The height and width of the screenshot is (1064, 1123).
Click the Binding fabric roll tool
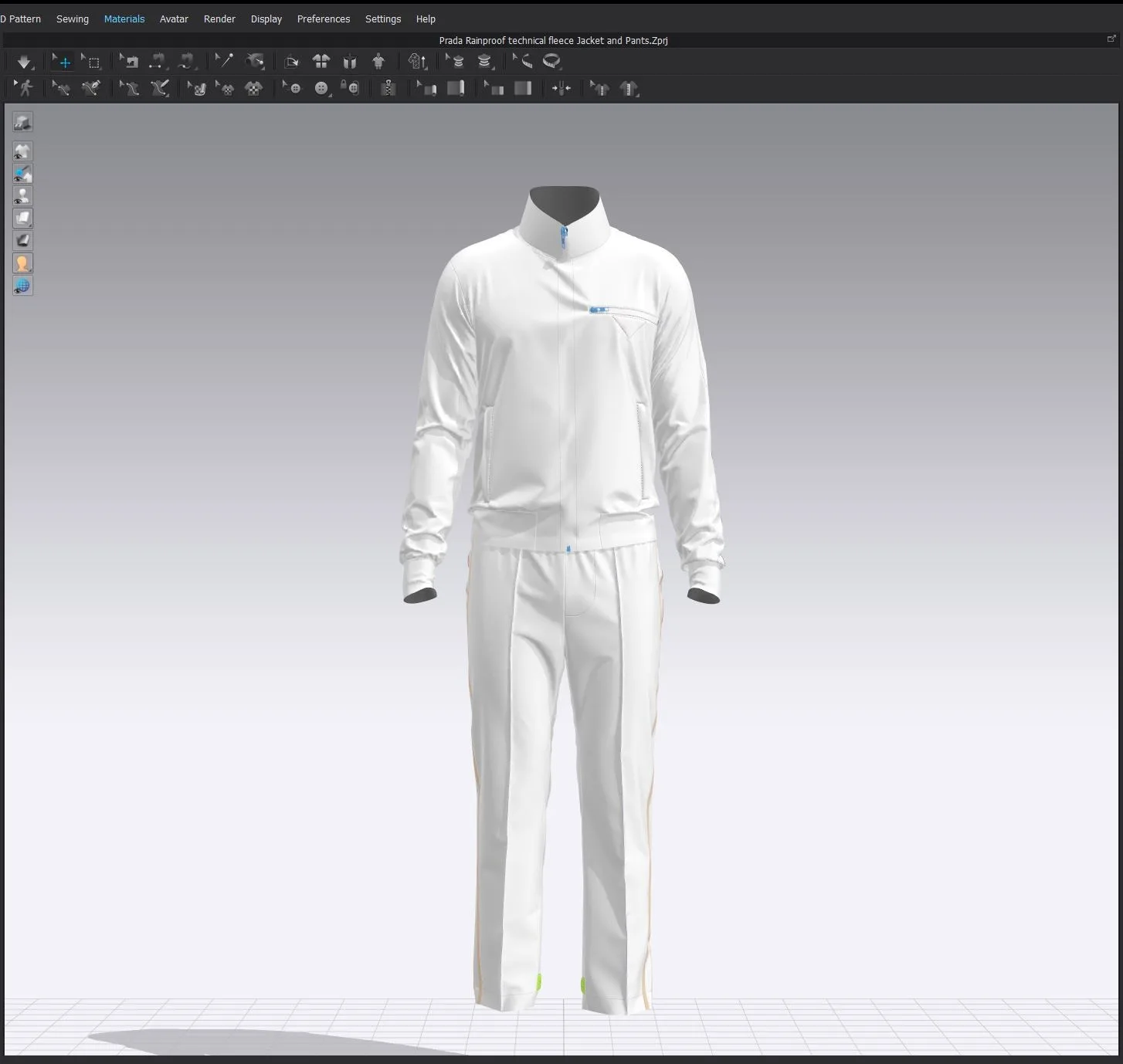456,88
